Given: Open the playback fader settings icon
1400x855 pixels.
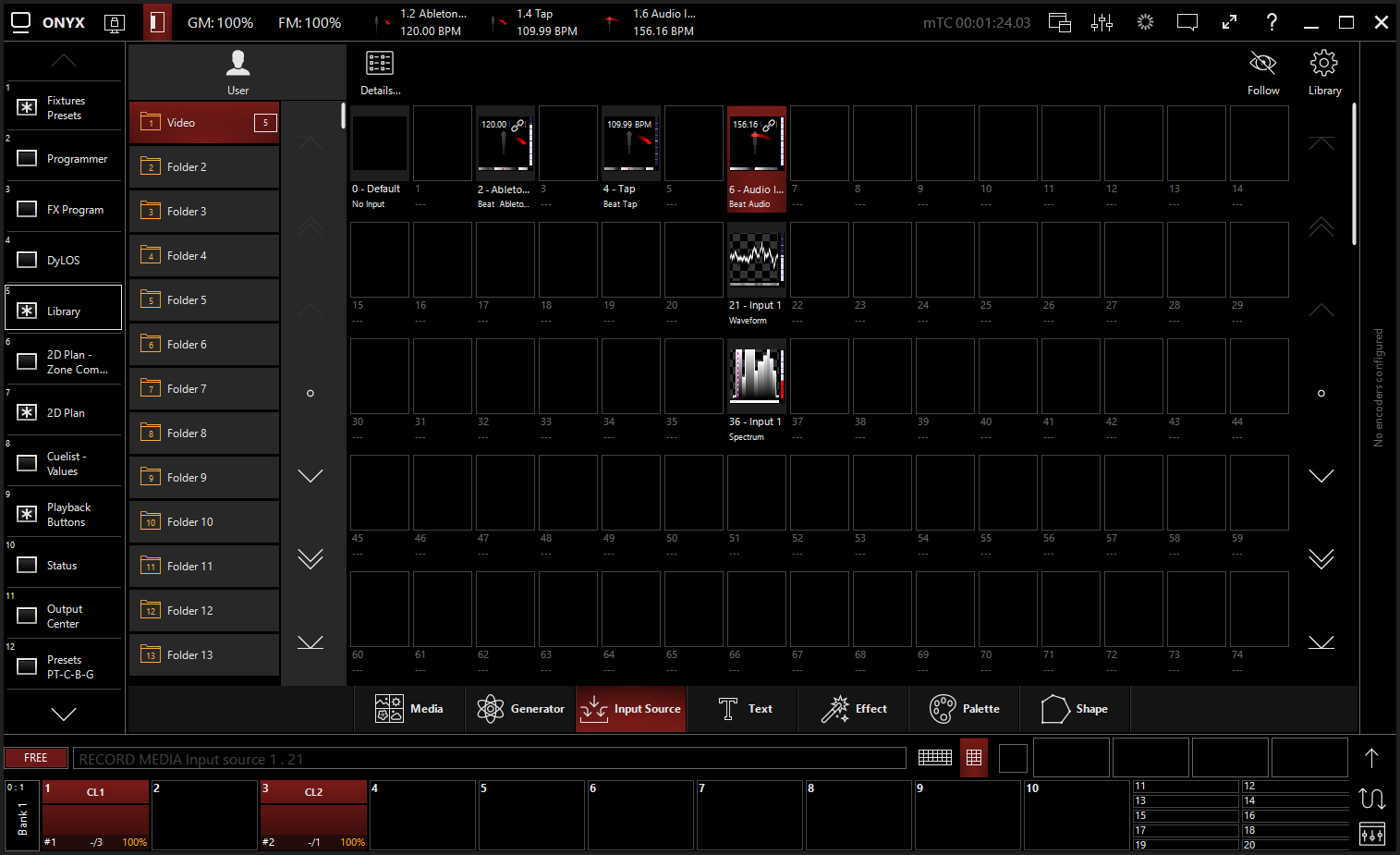Looking at the screenshot, I should point(1372,835).
